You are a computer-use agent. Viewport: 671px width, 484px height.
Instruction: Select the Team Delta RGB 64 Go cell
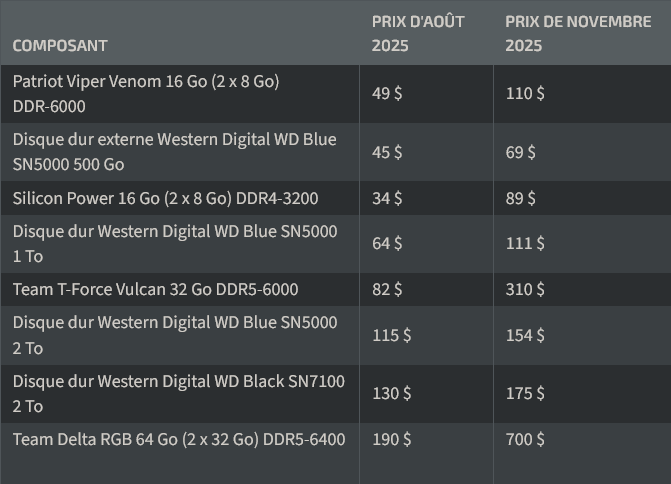click(x=178, y=439)
